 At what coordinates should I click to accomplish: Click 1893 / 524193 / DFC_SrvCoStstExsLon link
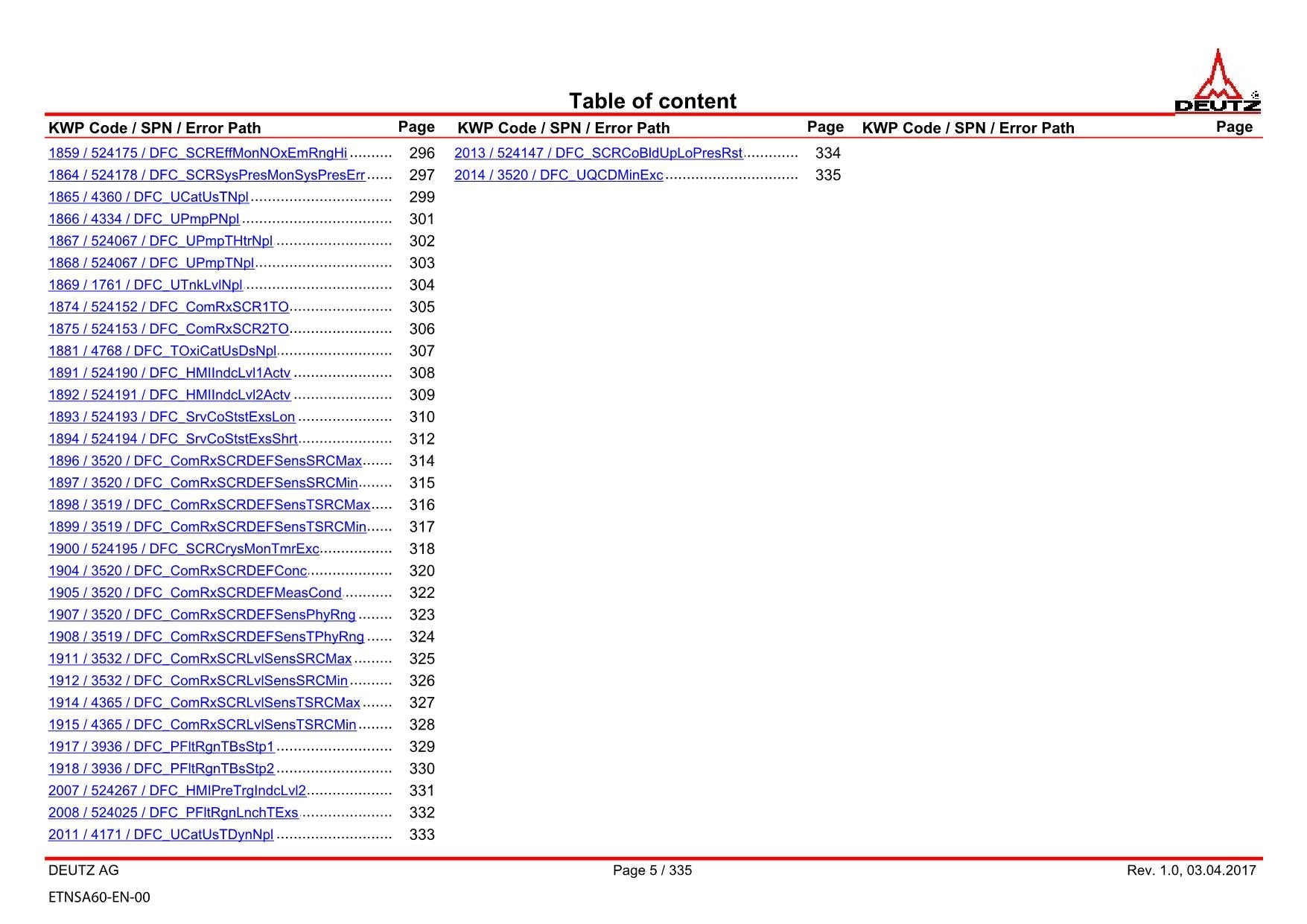coord(171,417)
